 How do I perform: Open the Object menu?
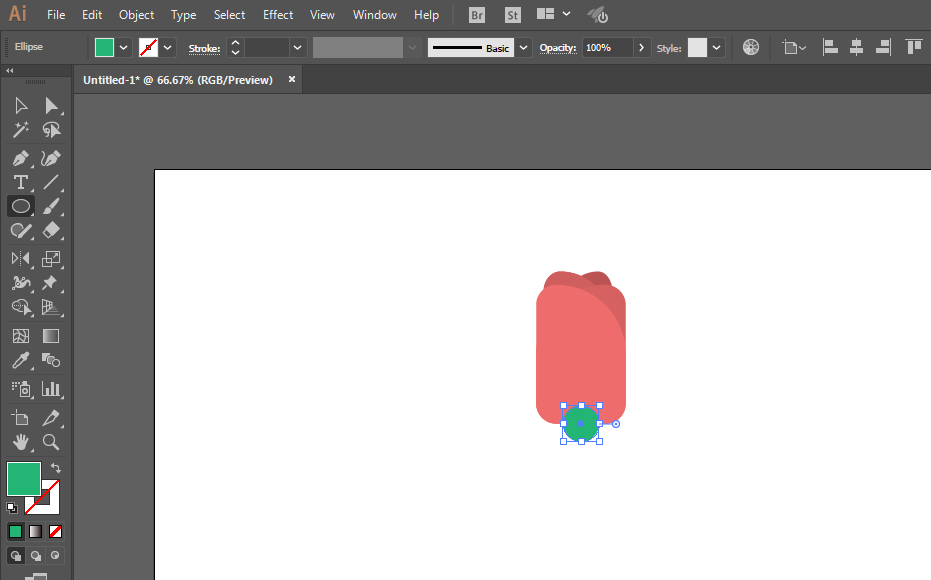click(x=136, y=15)
